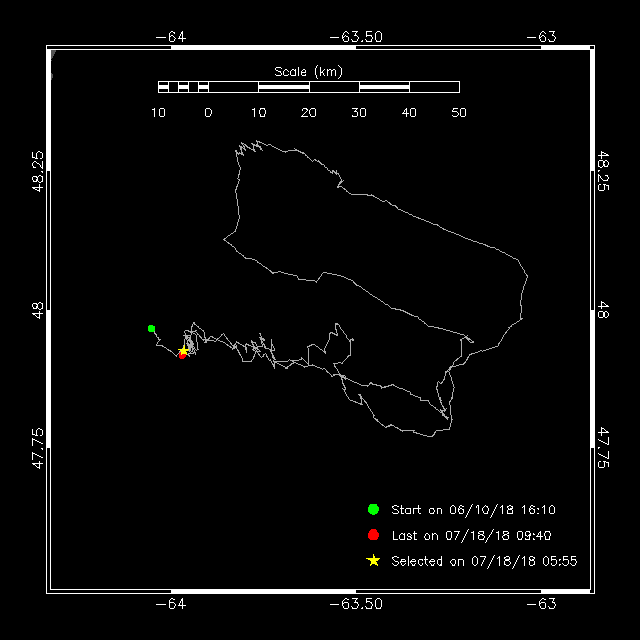Click the green start point marker on track

point(151,329)
